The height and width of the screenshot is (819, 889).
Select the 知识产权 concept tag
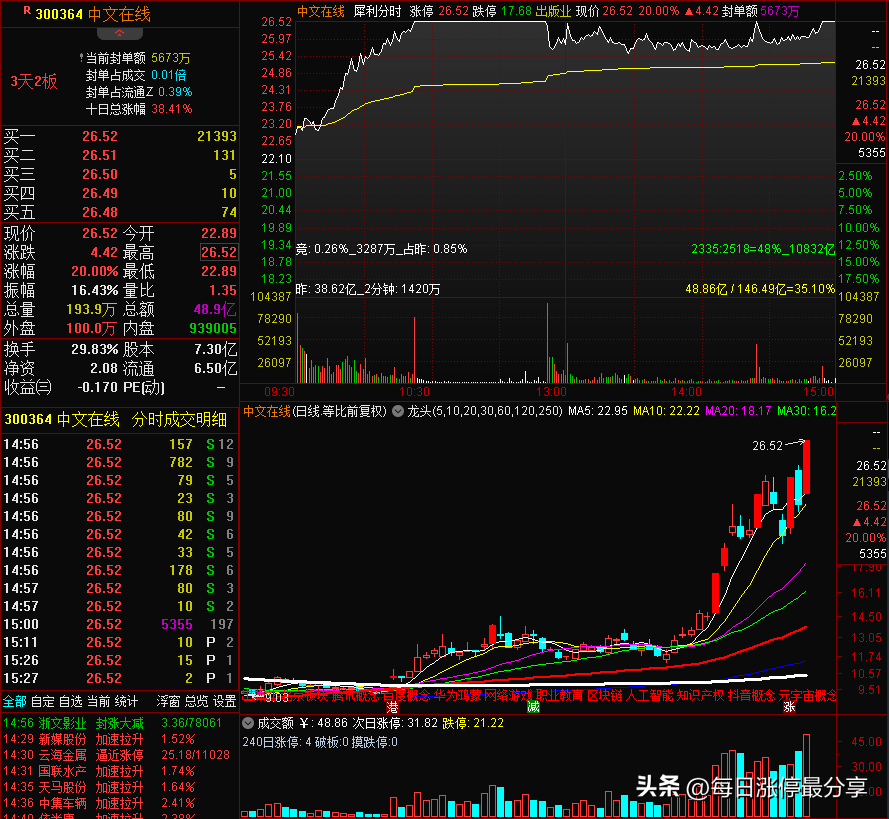coord(701,695)
